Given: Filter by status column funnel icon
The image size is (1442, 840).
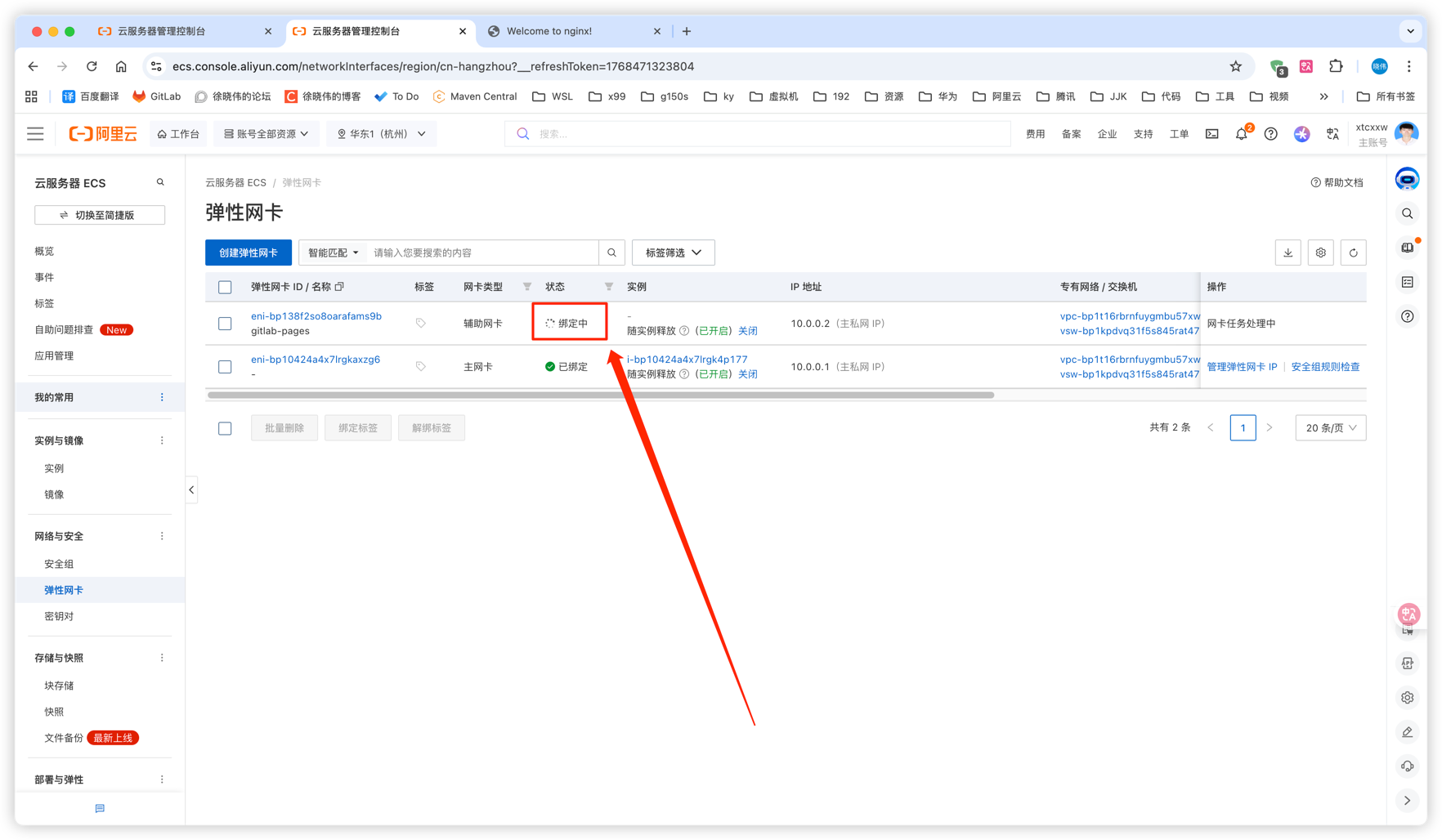Looking at the screenshot, I should coord(608,287).
